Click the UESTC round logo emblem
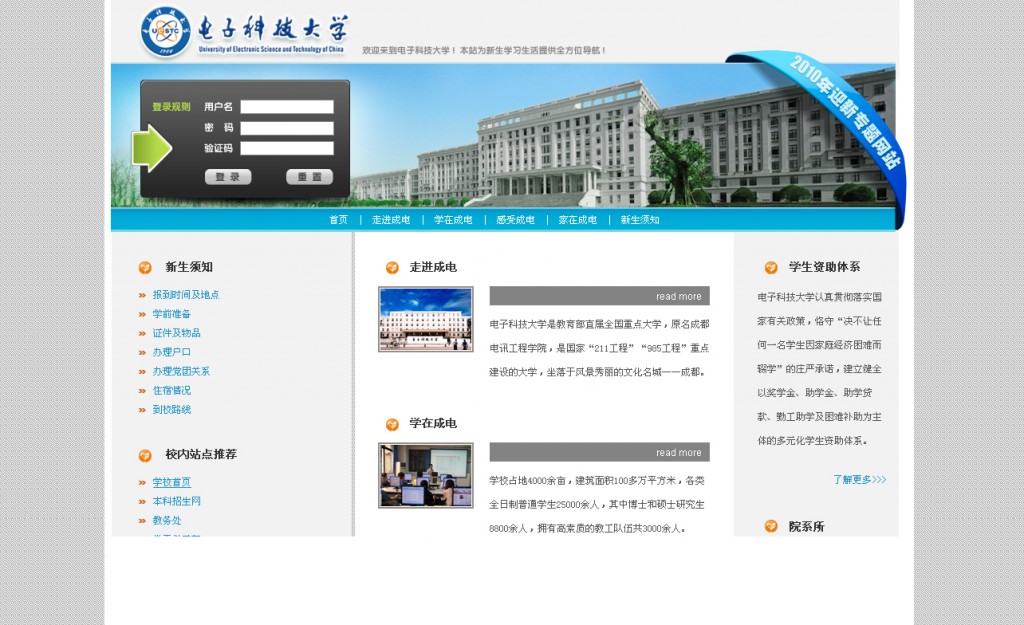 165,31
